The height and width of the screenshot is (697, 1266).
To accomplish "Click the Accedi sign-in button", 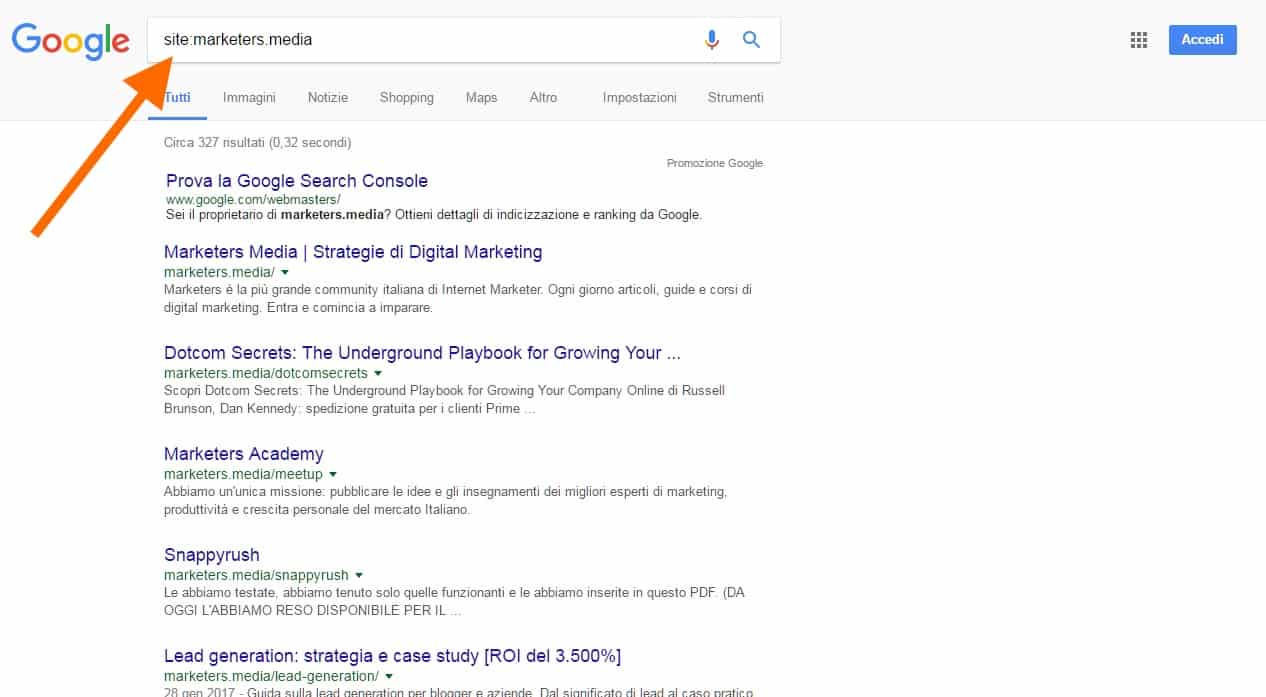I will 1202,40.
